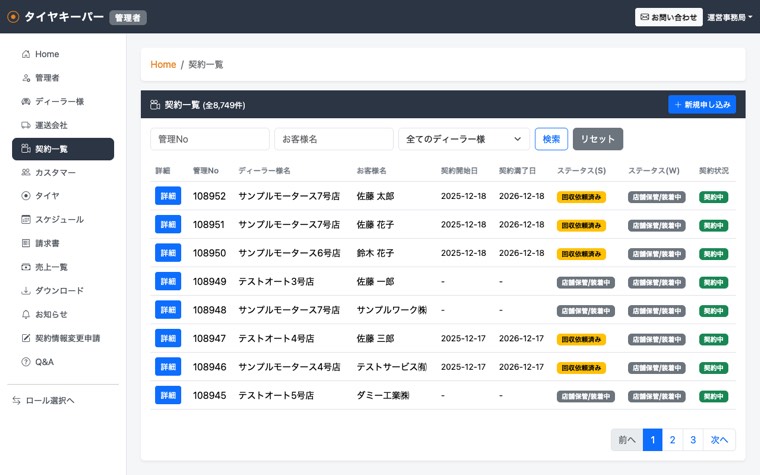
Task: Click the Q&A question mark icon
Action: [26, 362]
